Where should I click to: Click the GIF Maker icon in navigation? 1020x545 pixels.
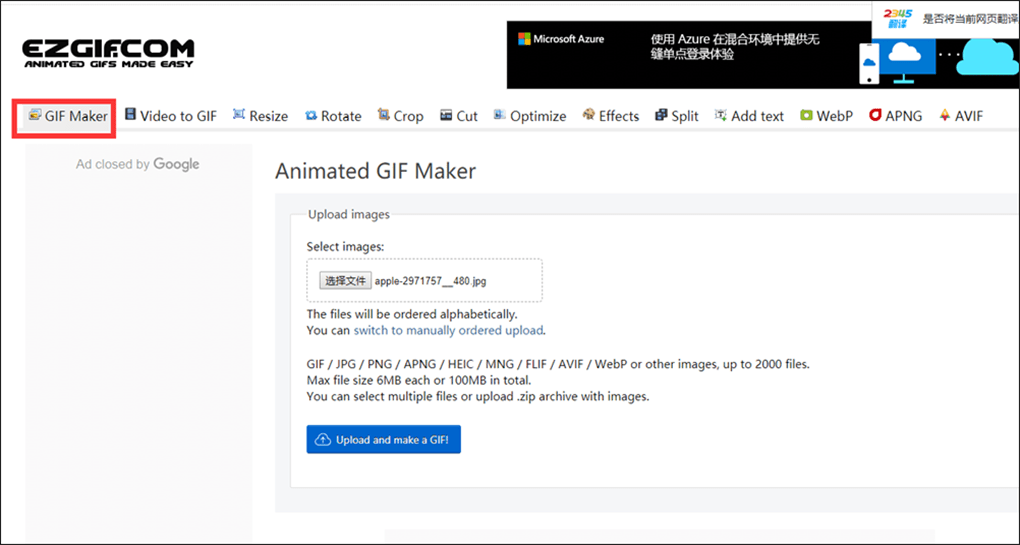pos(34,115)
